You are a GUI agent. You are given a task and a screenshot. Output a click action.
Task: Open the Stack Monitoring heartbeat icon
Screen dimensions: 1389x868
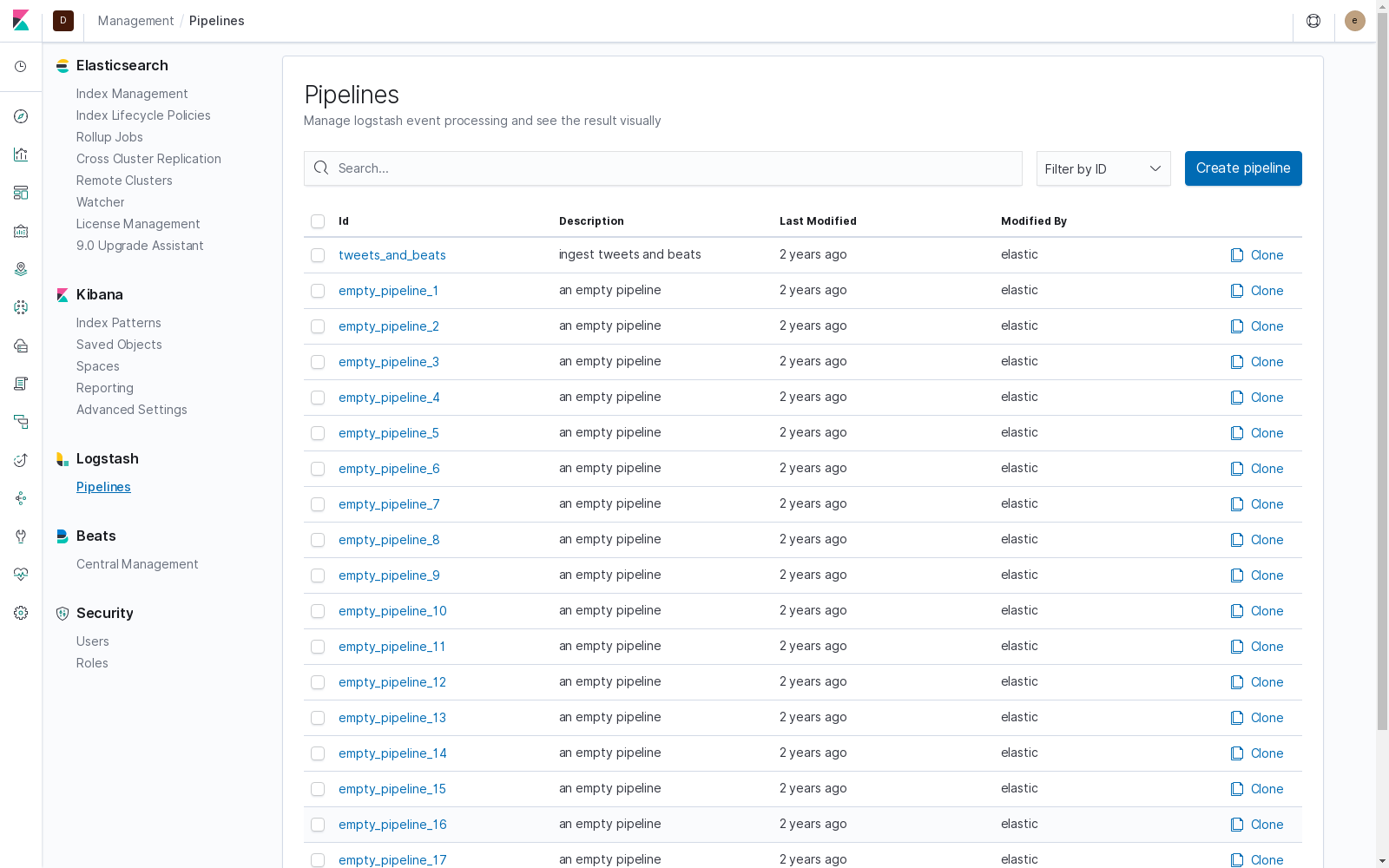21,574
